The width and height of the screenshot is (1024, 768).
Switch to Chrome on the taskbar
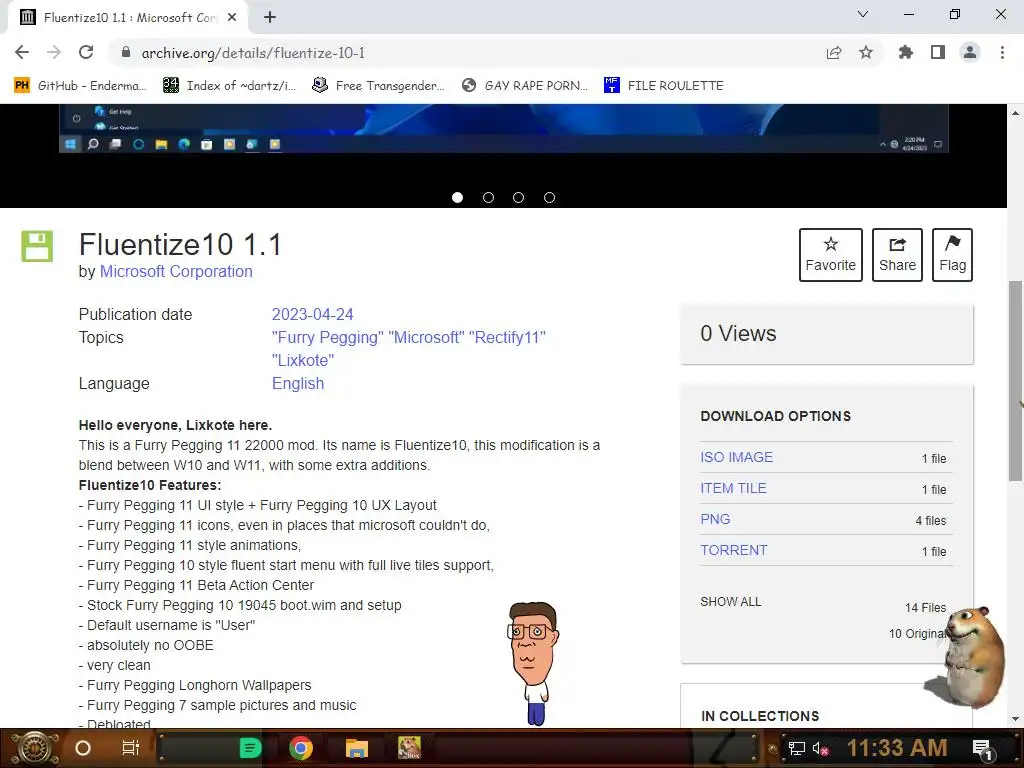[x=301, y=748]
